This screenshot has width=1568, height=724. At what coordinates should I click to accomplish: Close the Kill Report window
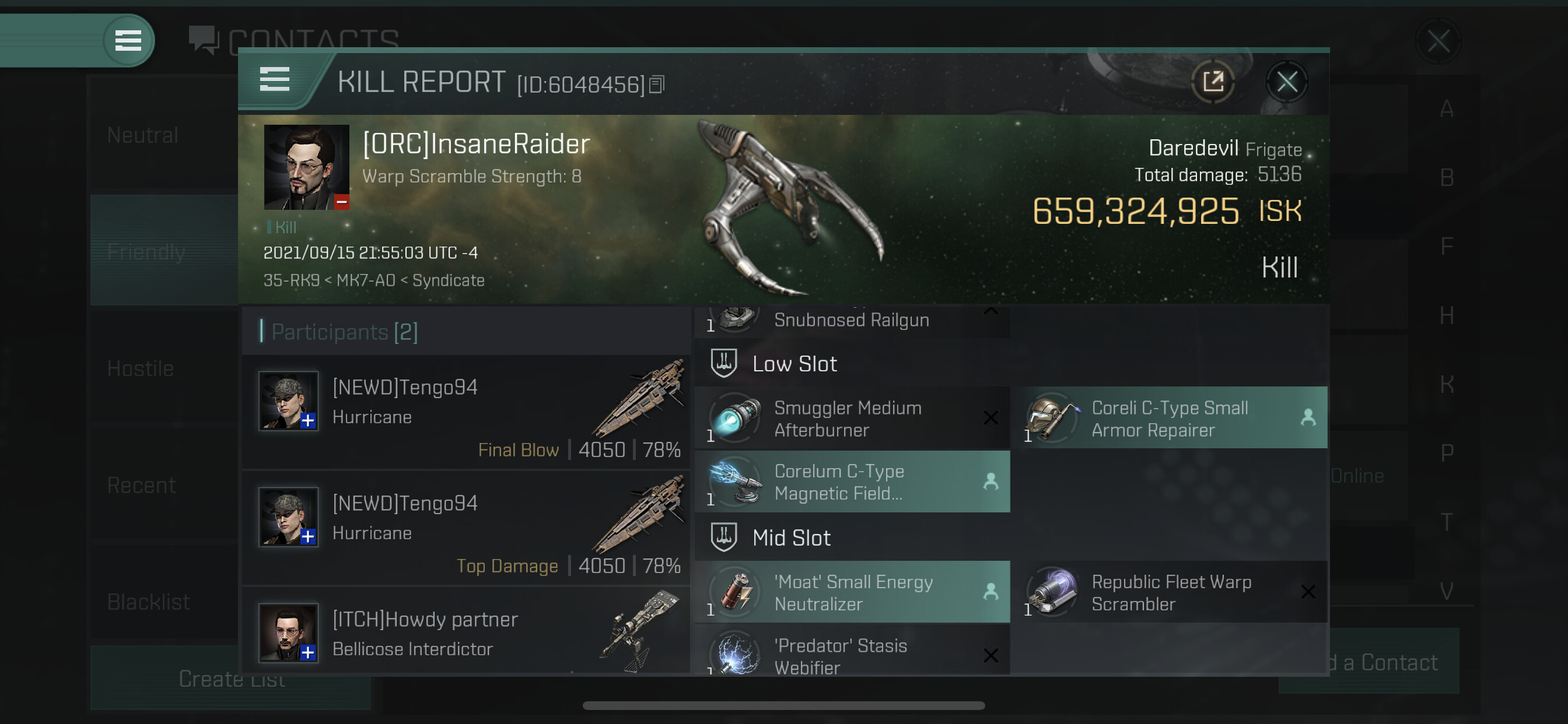pyautogui.click(x=1286, y=82)
